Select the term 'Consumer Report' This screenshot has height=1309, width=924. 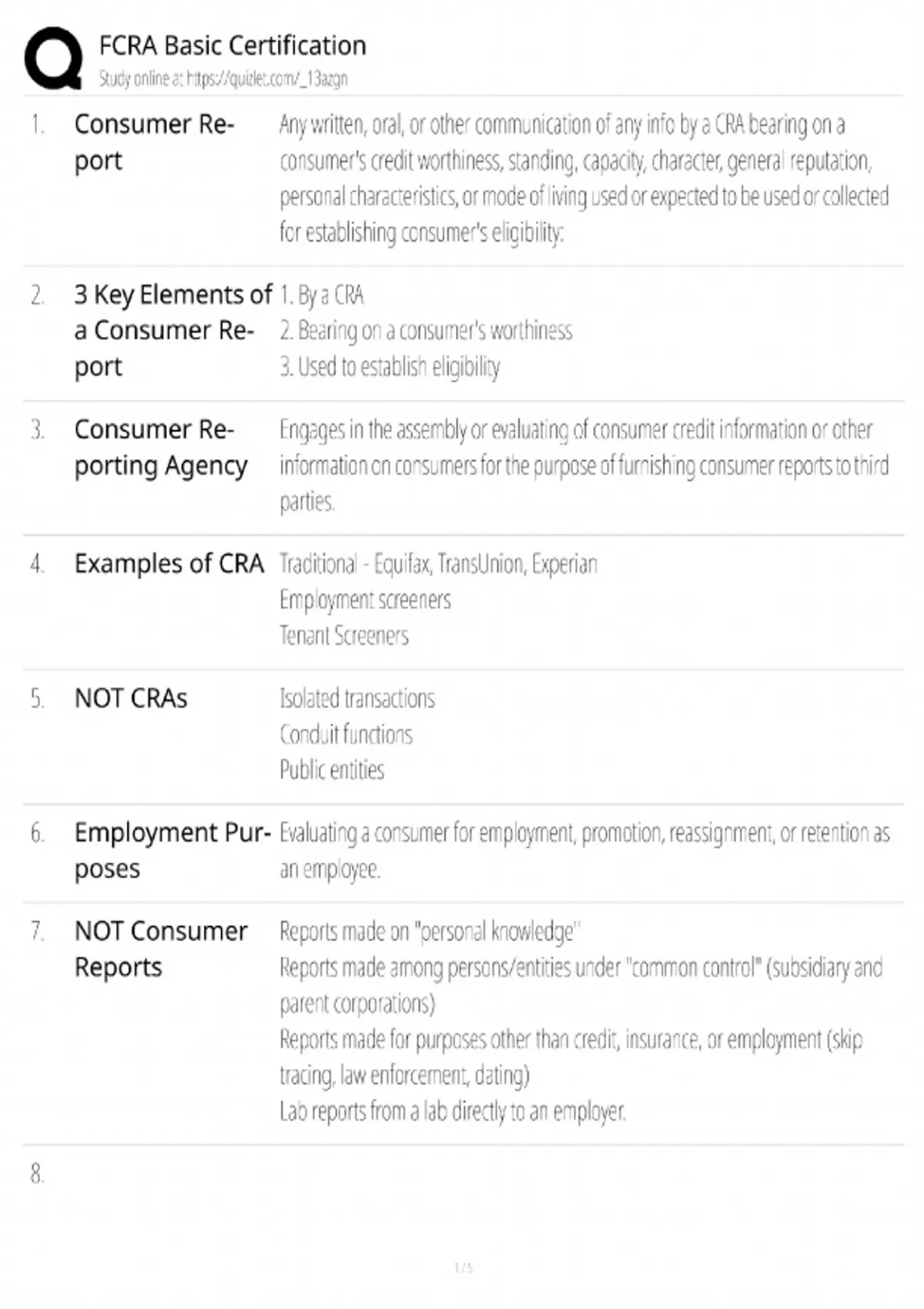pos(154,142)
